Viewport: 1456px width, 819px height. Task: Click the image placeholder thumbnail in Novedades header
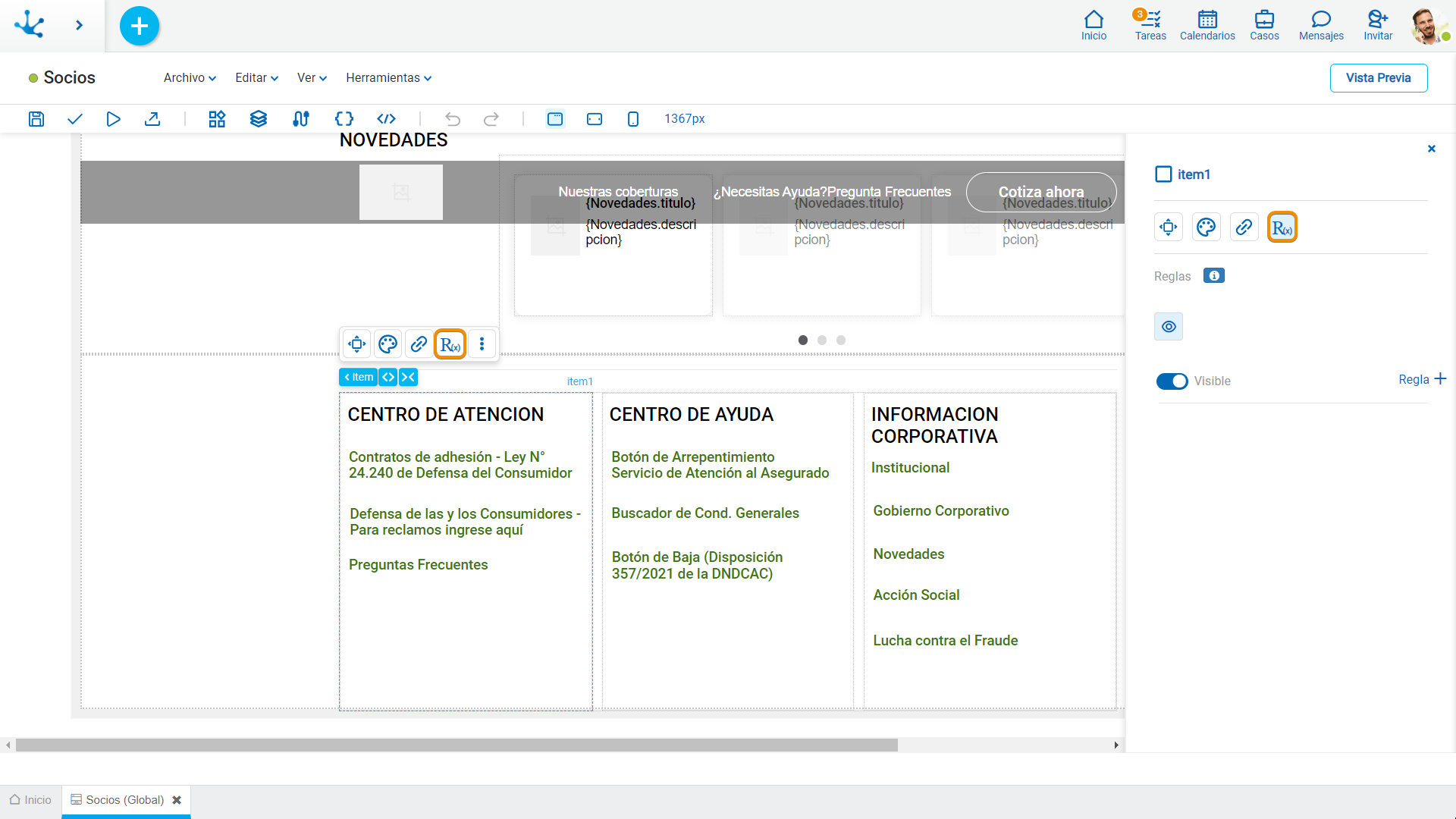401,193
